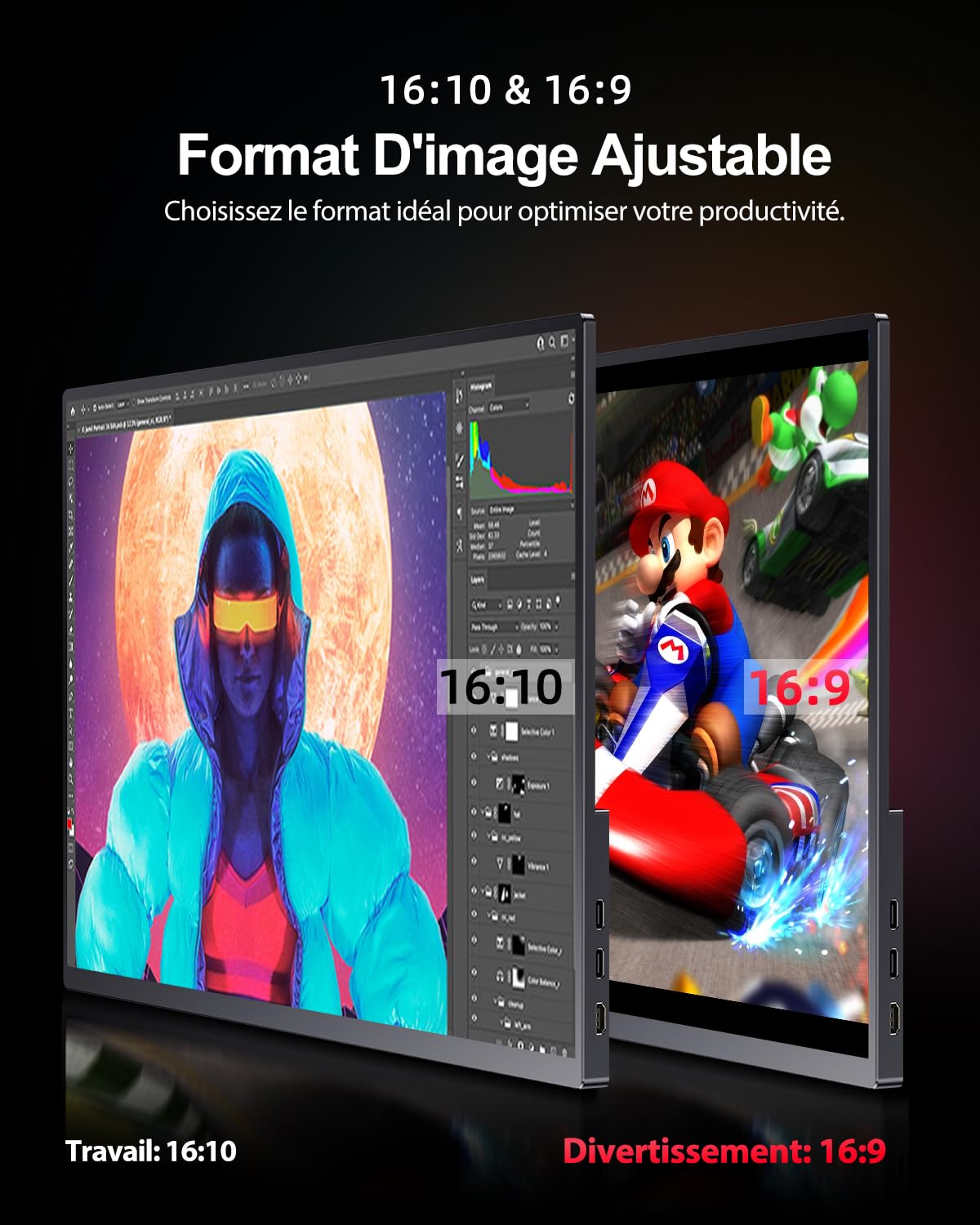This screenshot has width=980, height=1225.
Task: Select the Move tool in left toolbar
Action: 71,449
